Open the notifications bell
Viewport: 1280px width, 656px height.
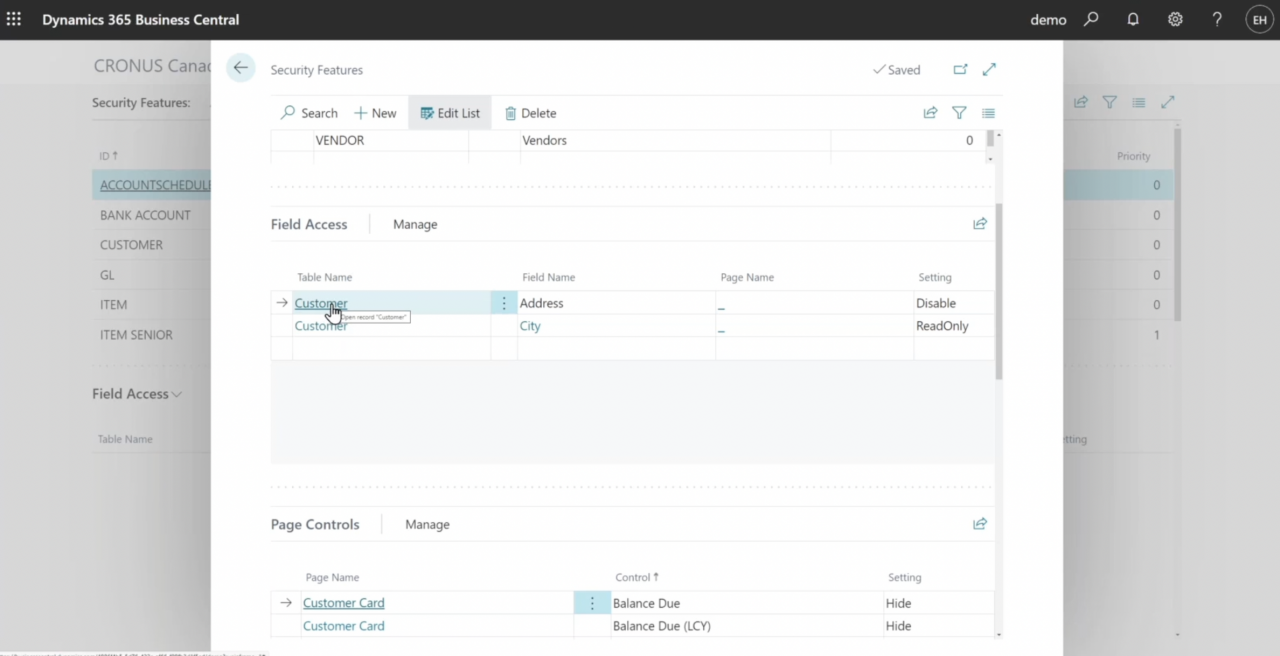tap(1133, 19)
